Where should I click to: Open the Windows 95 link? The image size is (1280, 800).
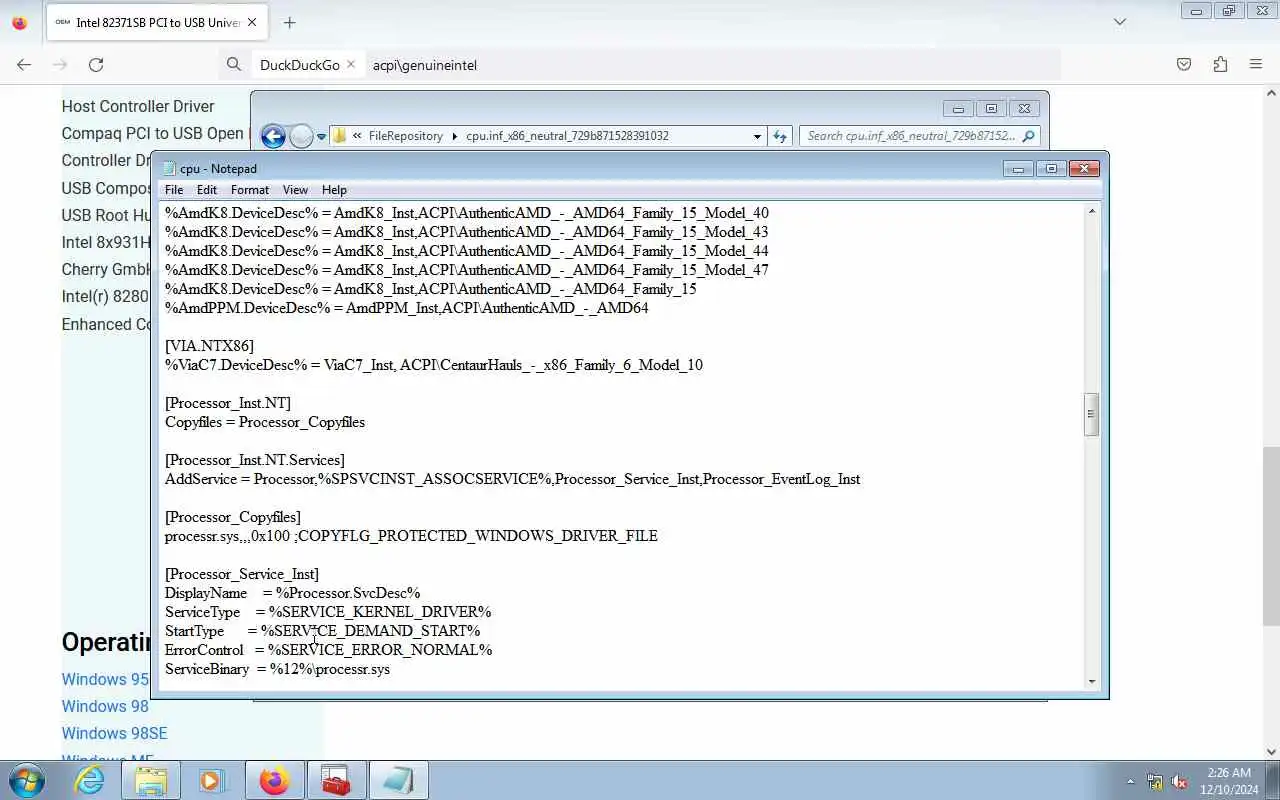tap(105, 679)
